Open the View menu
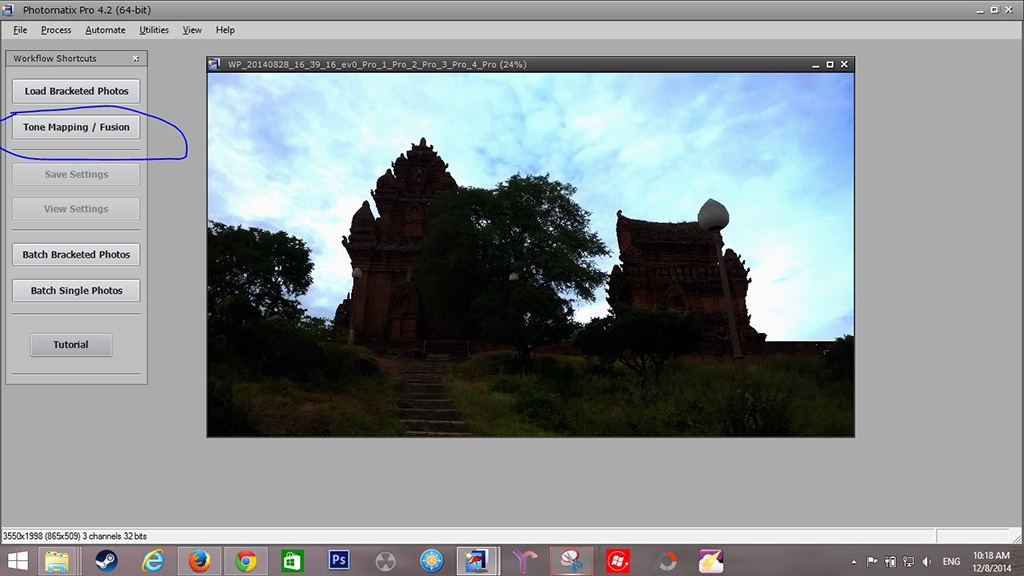The width and height of the screenshot is (1024, 576). [192, 30]
